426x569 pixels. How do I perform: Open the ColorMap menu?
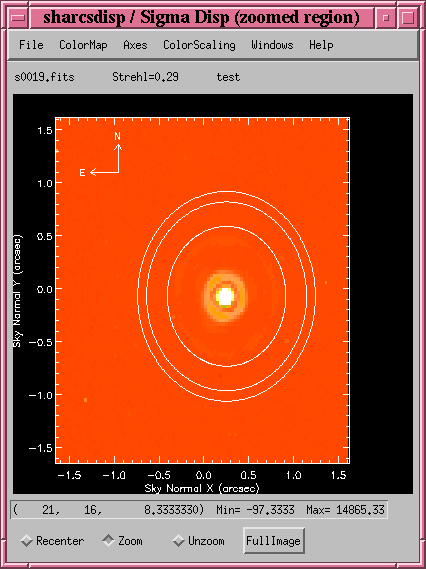pos(83,45)
